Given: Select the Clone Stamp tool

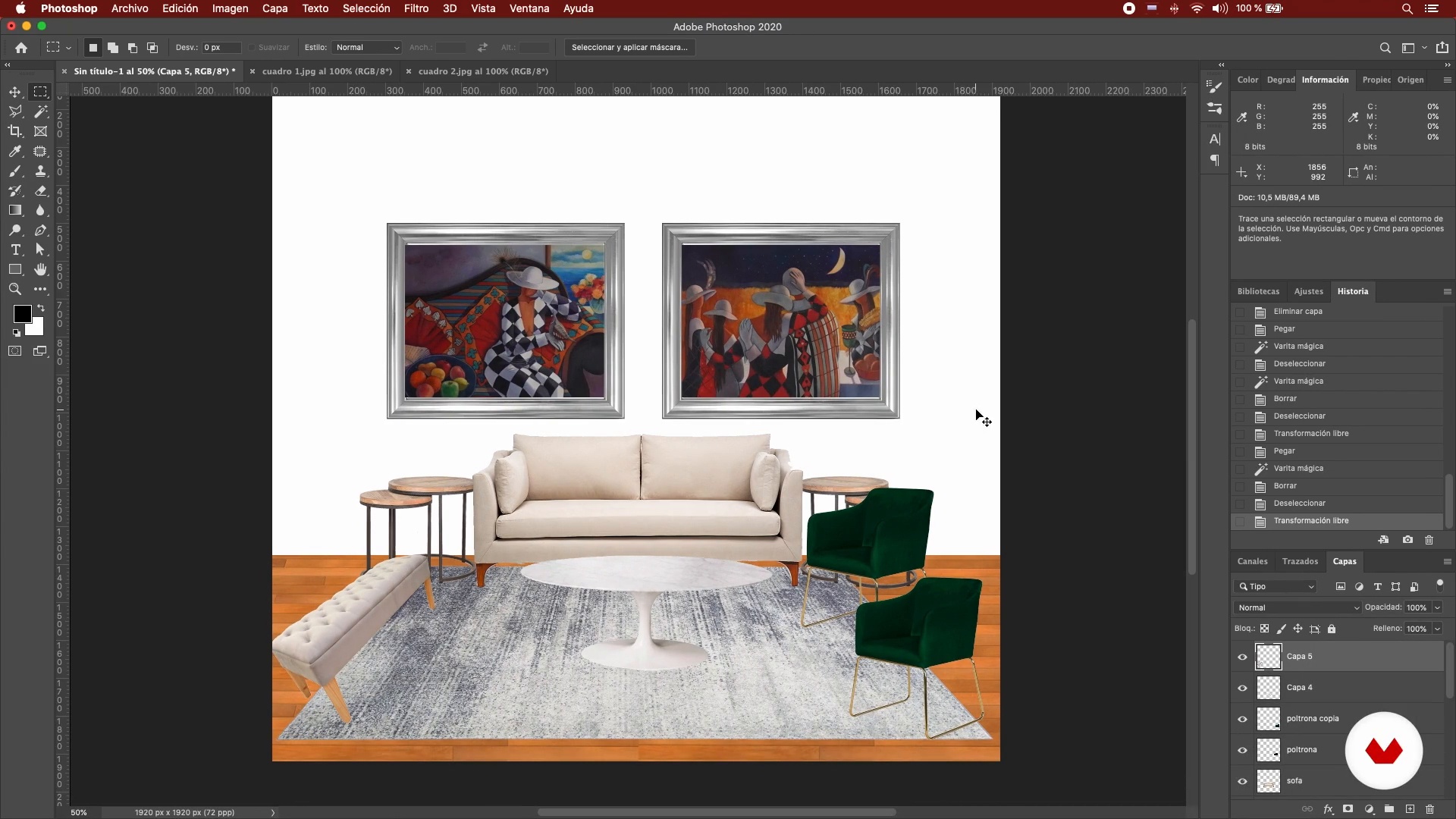Looking at the screenshot, I should pos(40,171).
